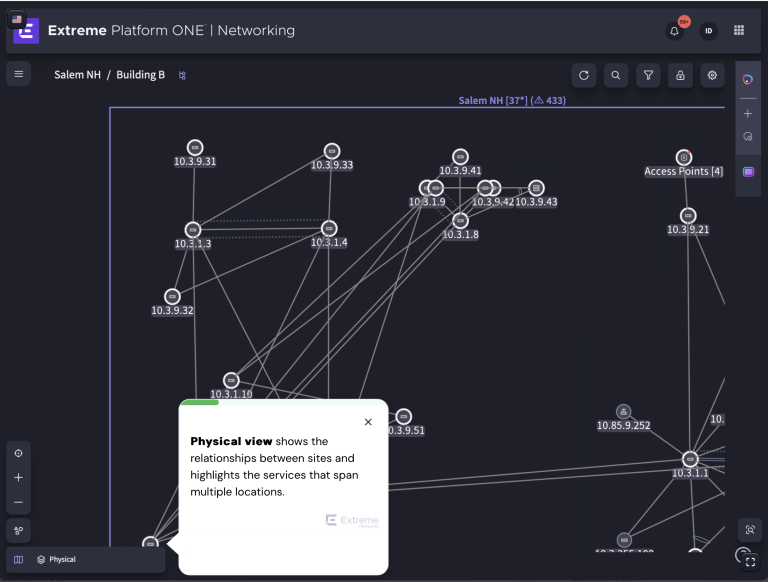Select the Salem NH [37*] site label
The image size is (768, 582).
coord(512,100)
